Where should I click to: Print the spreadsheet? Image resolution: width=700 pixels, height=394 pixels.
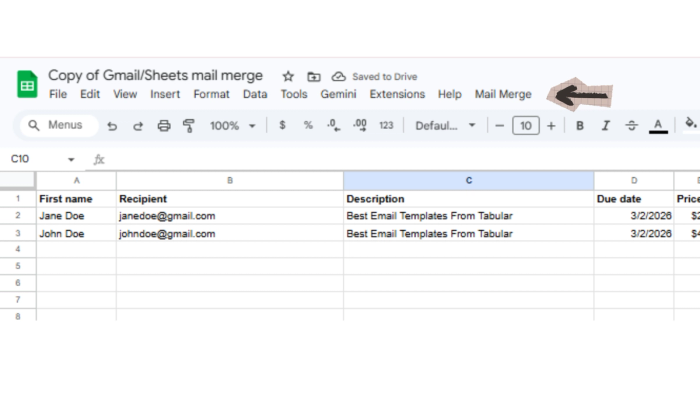pos(164,126)
